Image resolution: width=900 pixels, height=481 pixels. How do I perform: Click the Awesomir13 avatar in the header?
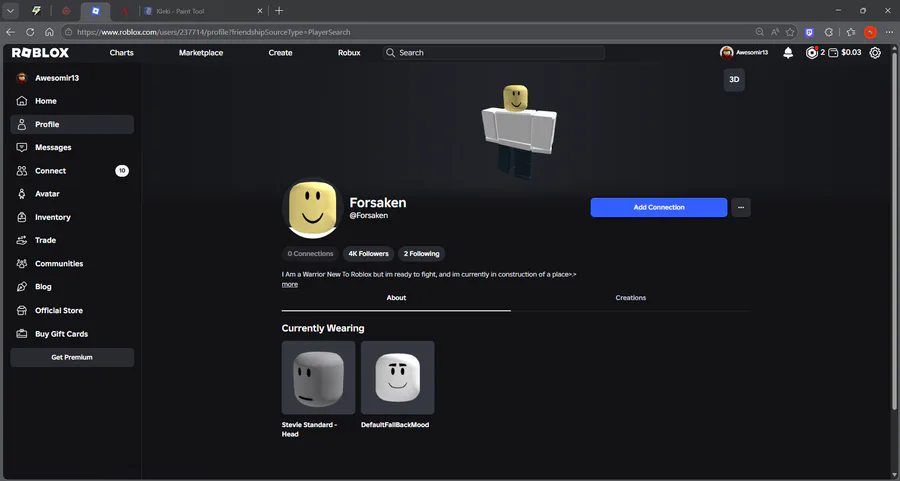coord(727,53)
